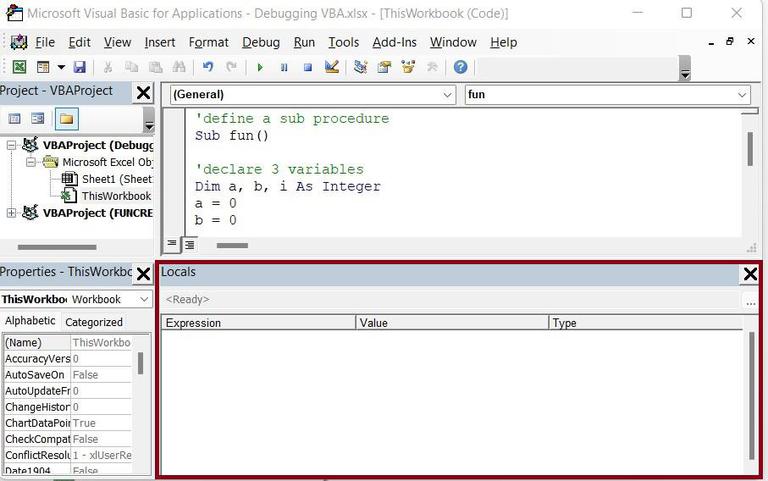Click the Value column header

tap(452, 323)
